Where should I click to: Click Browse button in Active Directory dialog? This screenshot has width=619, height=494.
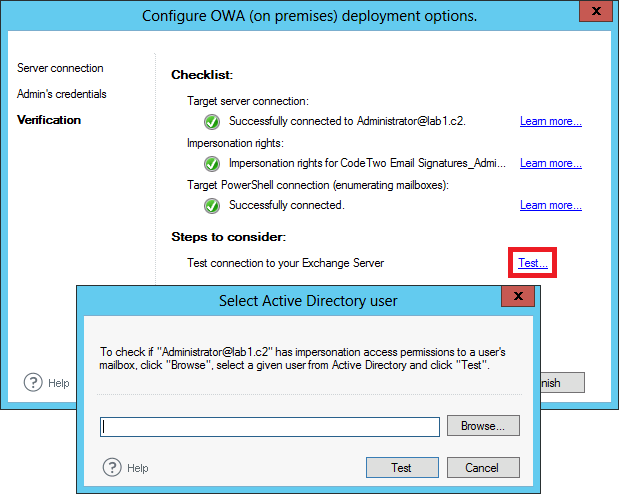tap(483, 425)
